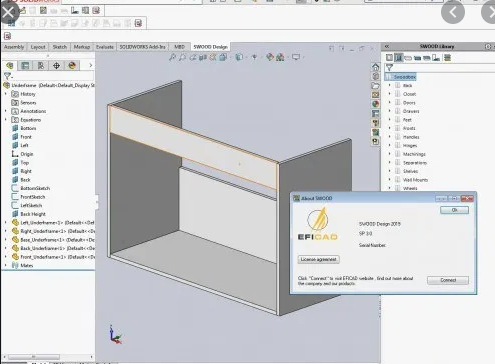
Task: Open the PropertyManager tab icon
Action: (x=25, y=65)
